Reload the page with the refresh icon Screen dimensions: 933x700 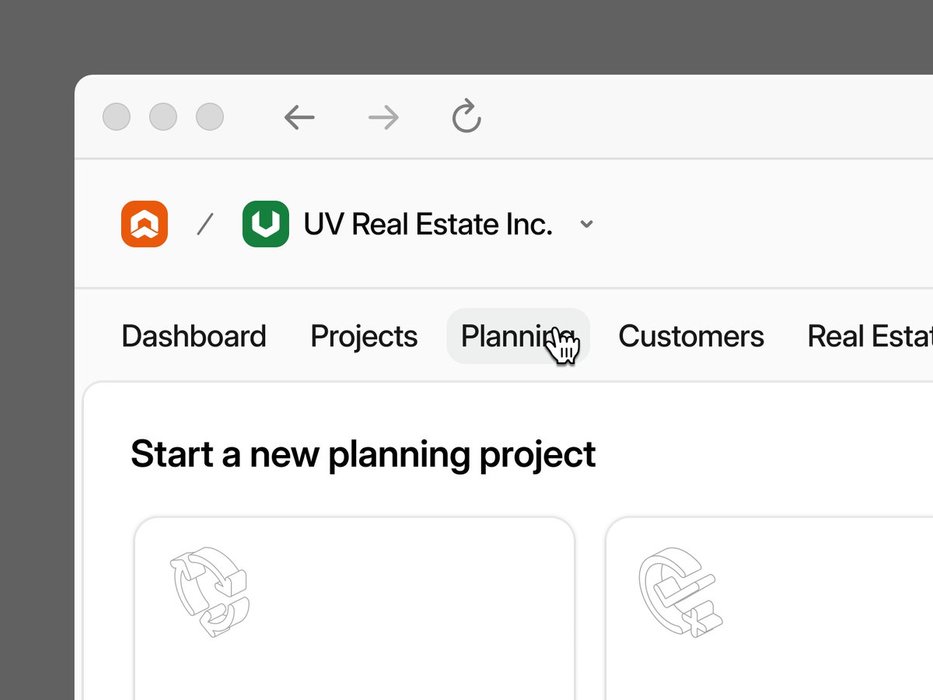point(466,117)
